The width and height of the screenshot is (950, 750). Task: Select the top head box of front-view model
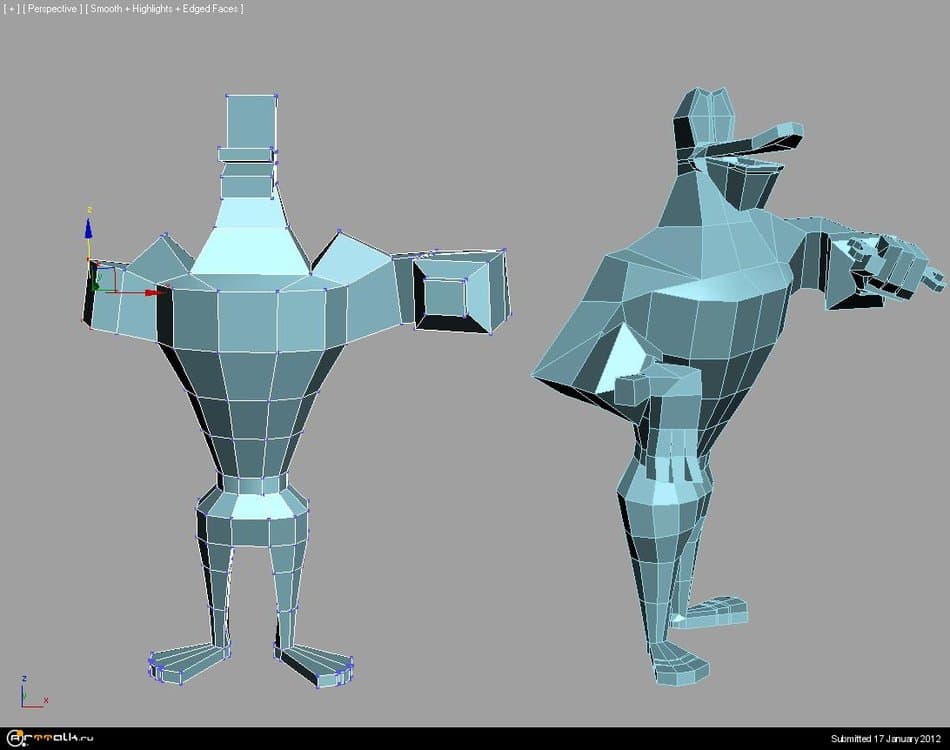(251, 121)
